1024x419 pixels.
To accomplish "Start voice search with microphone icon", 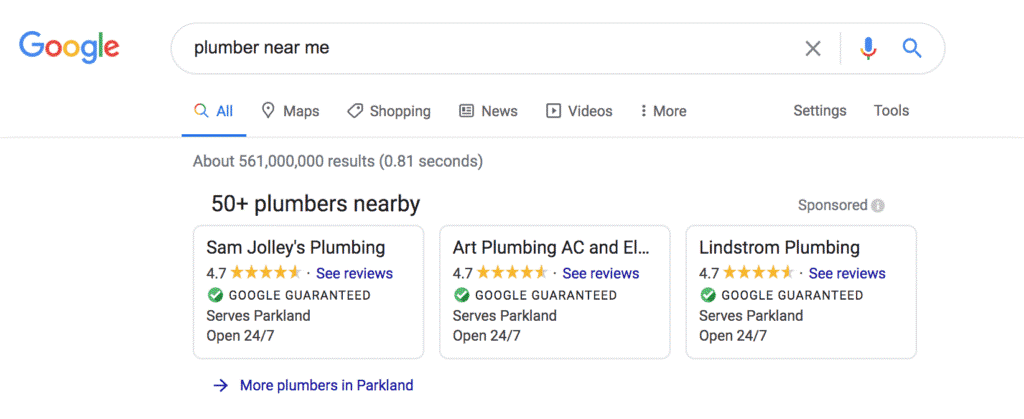I will point(868,48).
